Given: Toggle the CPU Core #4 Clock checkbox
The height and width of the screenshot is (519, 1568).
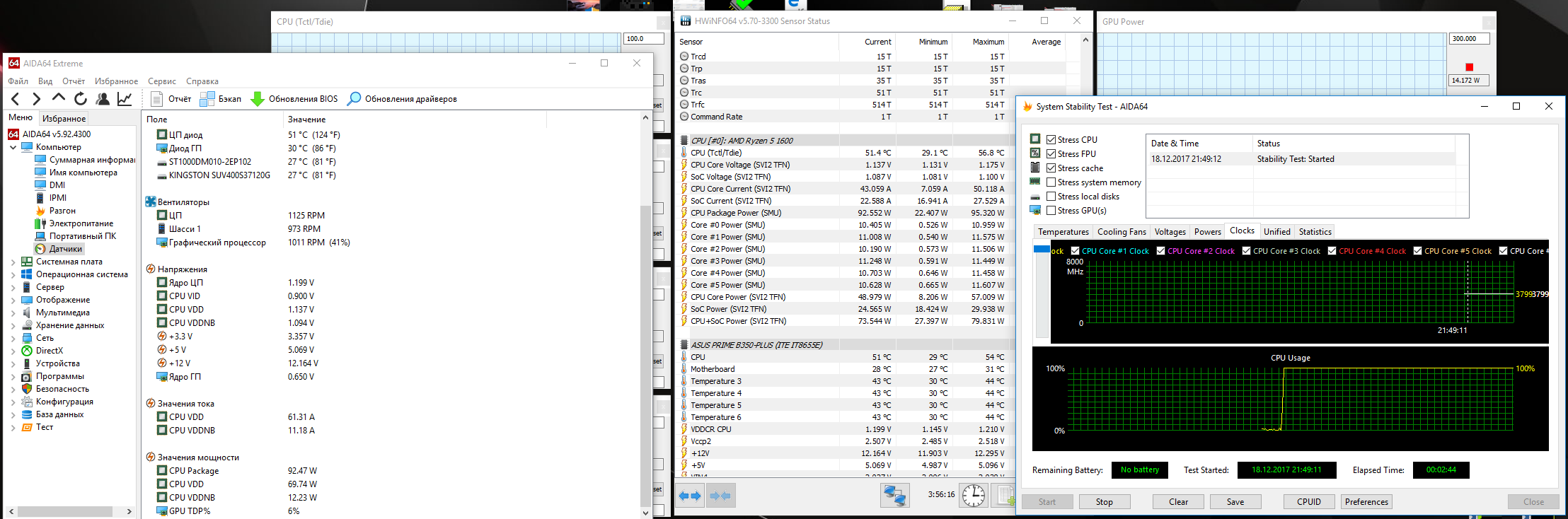Looking at the screenshot, I should tap(1332, 251).
